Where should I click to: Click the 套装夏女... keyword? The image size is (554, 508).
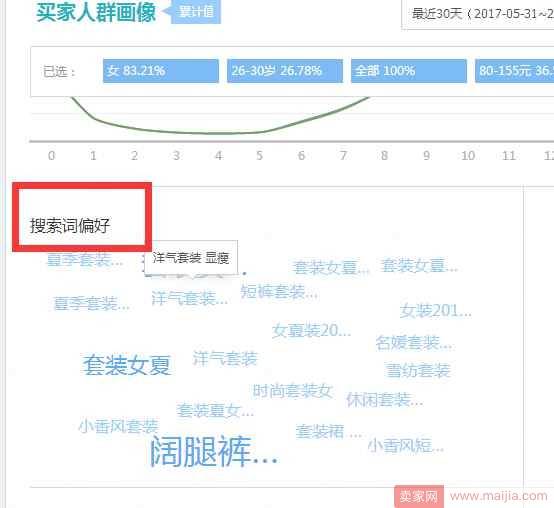[215, 410]
